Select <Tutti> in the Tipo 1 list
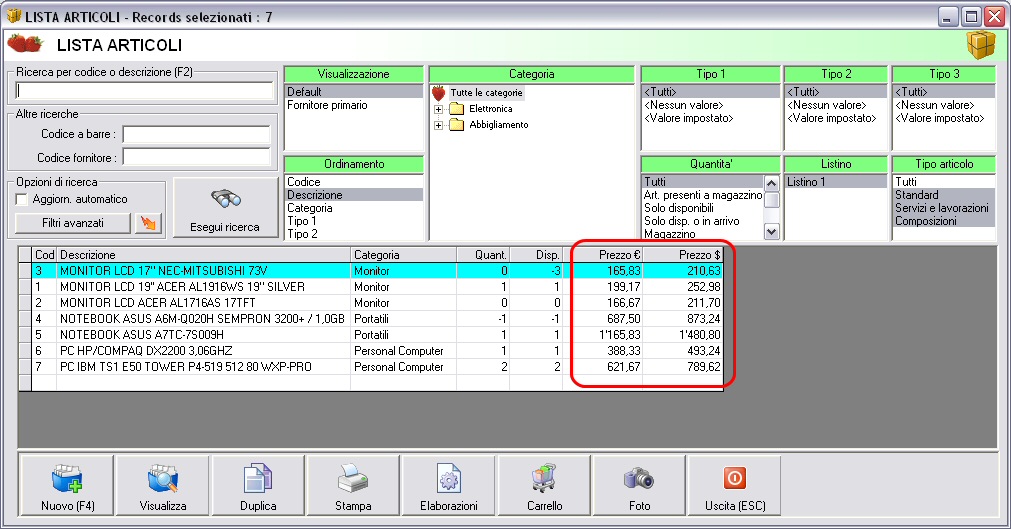1011x529 pixels. (711, 92)
